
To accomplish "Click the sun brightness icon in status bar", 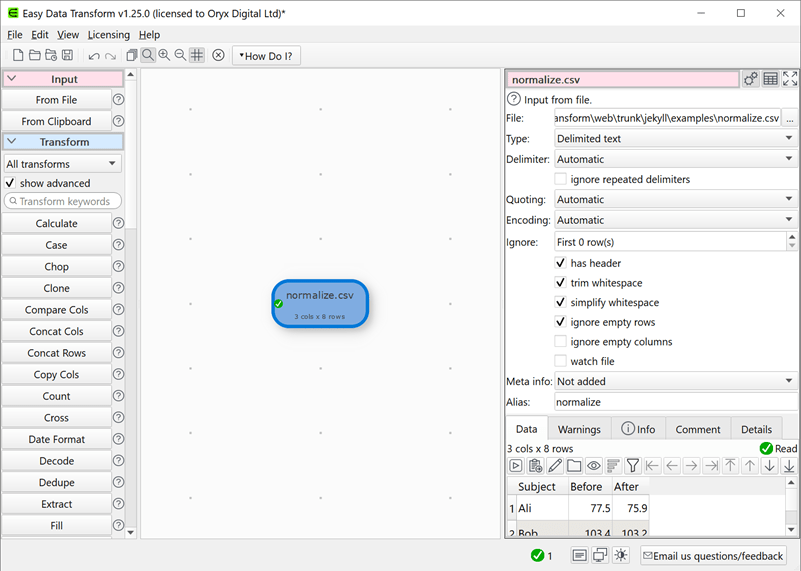I will click(621, 555).
